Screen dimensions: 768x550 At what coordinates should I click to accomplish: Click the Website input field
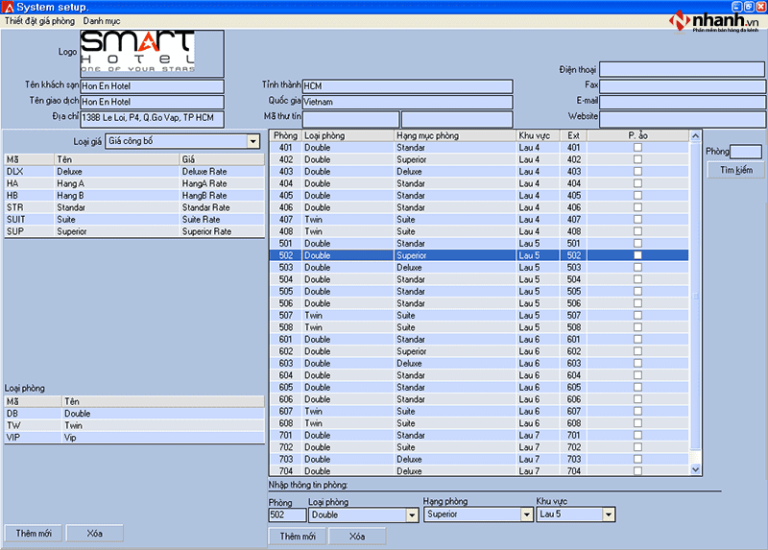(x=682, y=118)
